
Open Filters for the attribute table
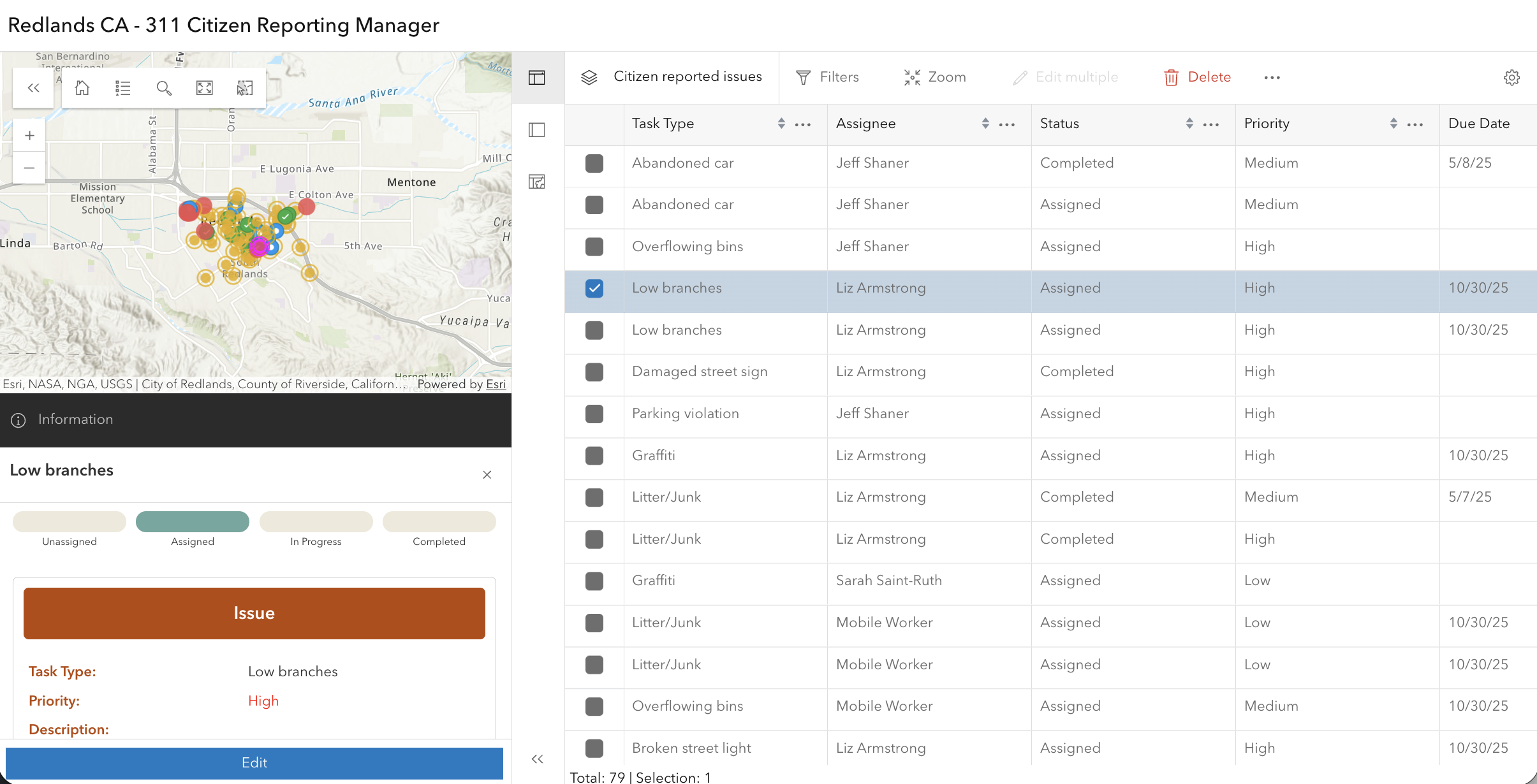[x=829, y=76]
